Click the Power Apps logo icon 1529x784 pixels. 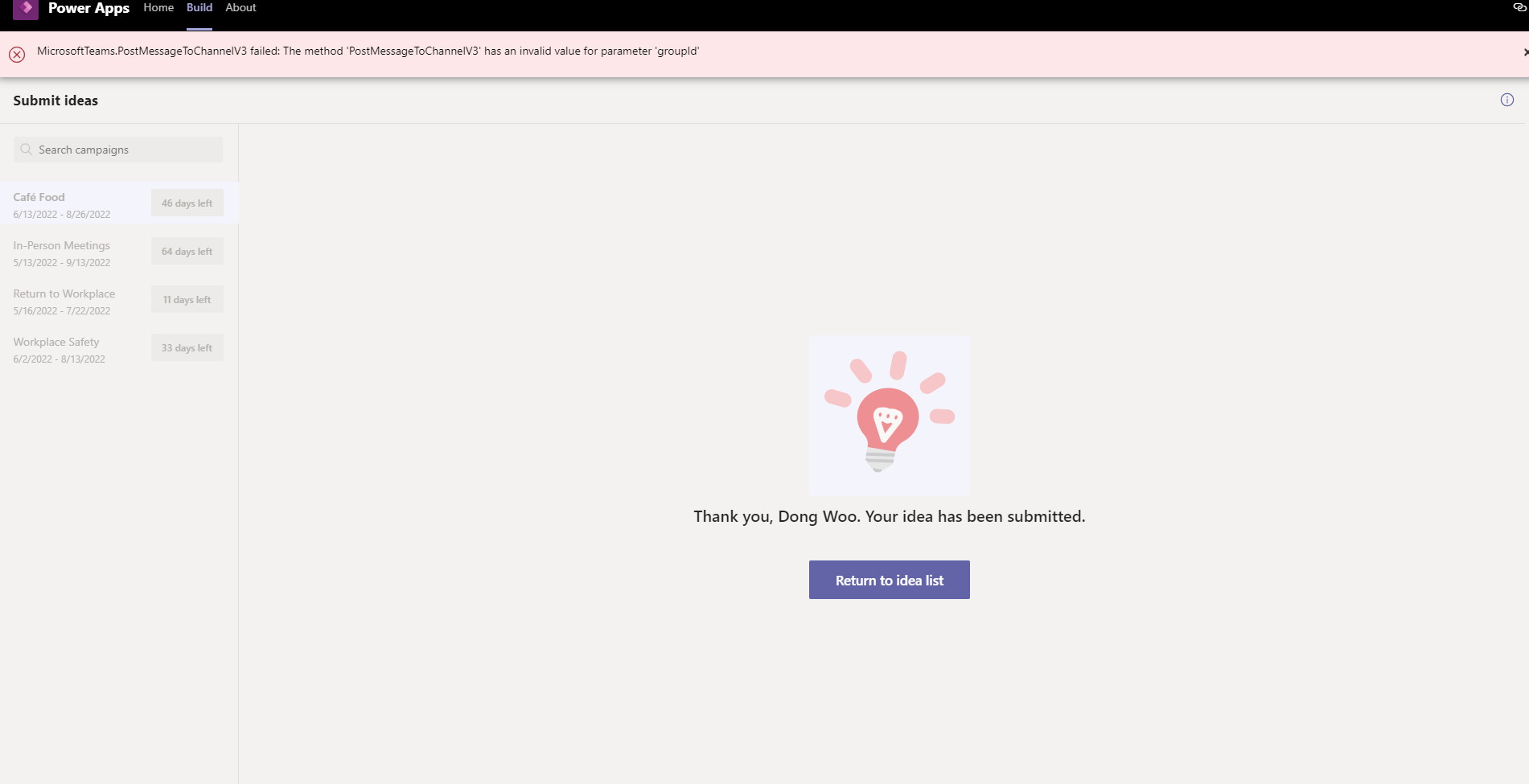tap(27, 10)
